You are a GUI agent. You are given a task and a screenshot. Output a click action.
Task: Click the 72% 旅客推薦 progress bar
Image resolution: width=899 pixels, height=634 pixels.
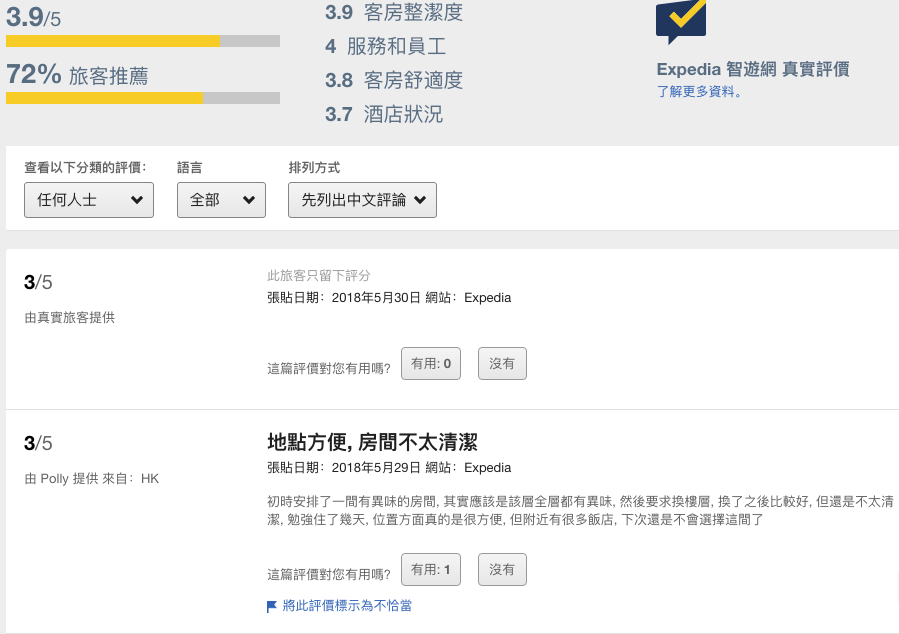[x=143, y=98]
